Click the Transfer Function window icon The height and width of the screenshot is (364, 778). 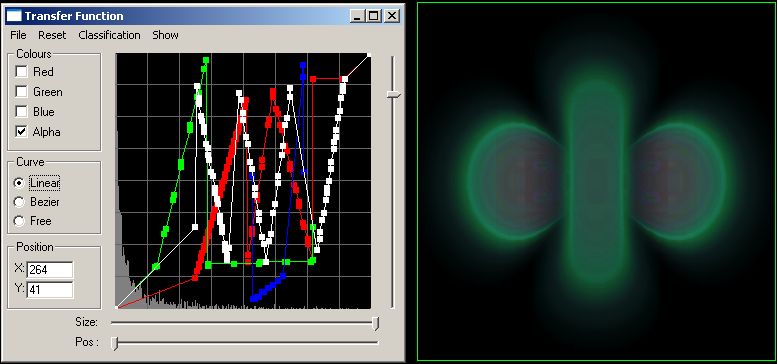click(x=14, y=16)
